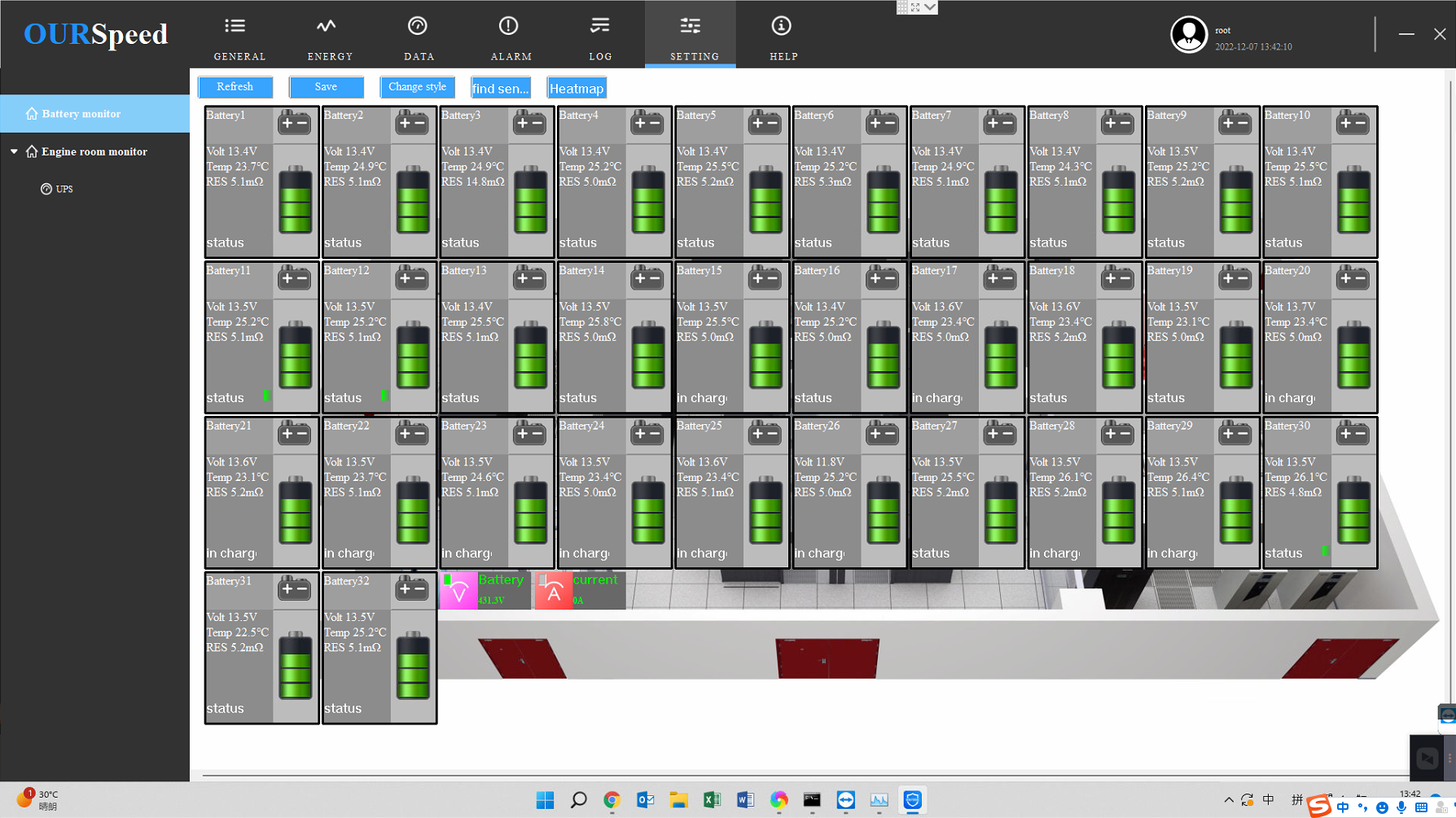Click the Battery1 terminal polarity icon

[x=294, y=124]
